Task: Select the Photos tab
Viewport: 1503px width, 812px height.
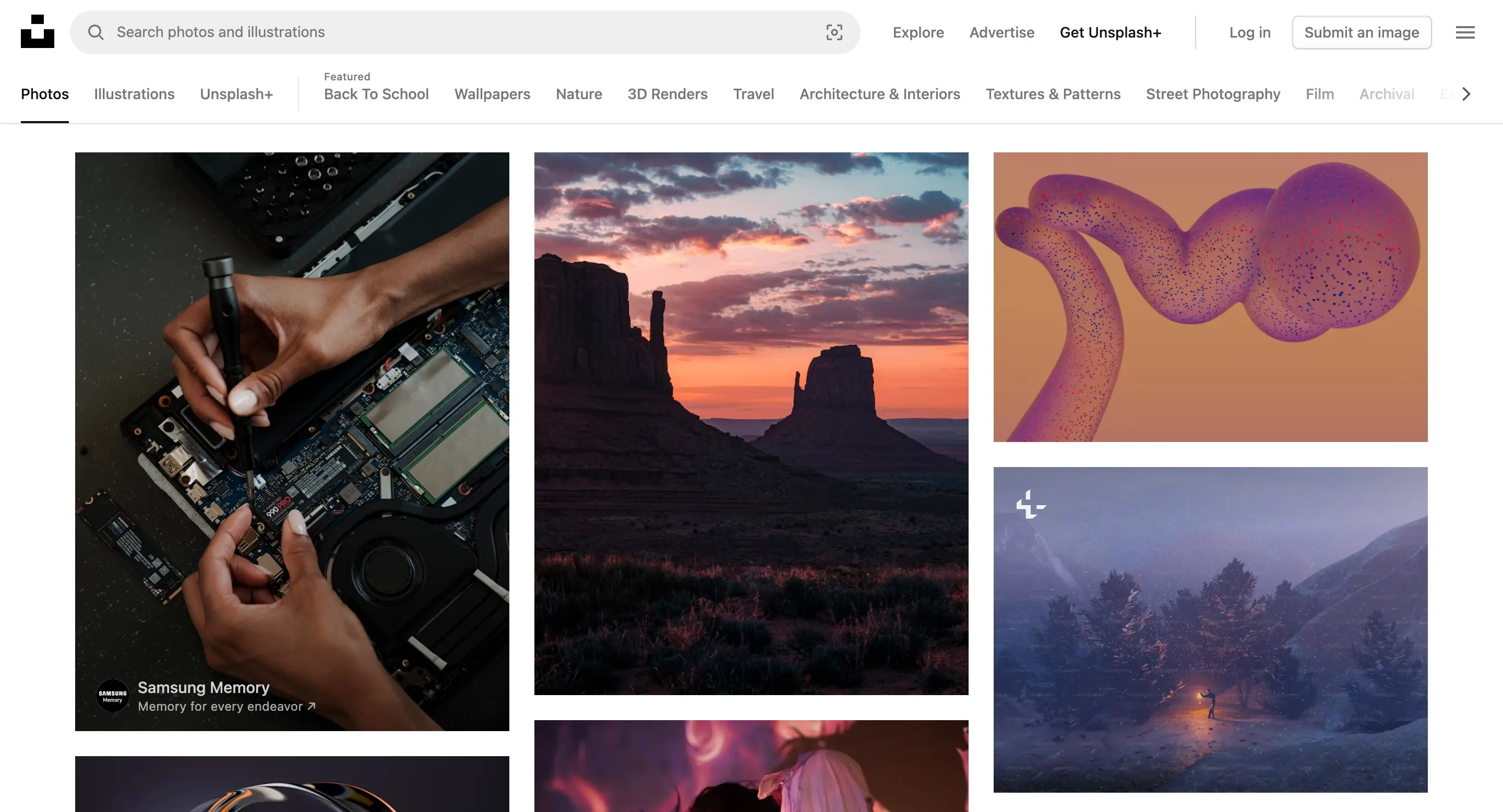Action: (x=45, y=94)
